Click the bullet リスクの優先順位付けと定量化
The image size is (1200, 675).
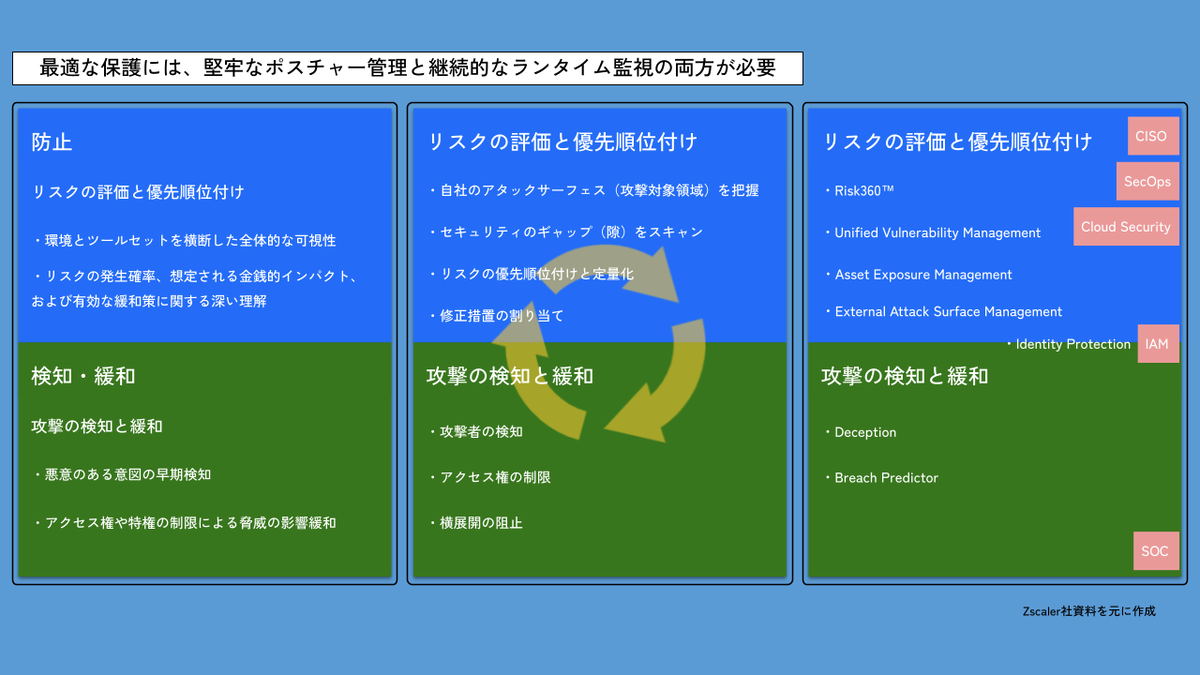pos(530,274)
